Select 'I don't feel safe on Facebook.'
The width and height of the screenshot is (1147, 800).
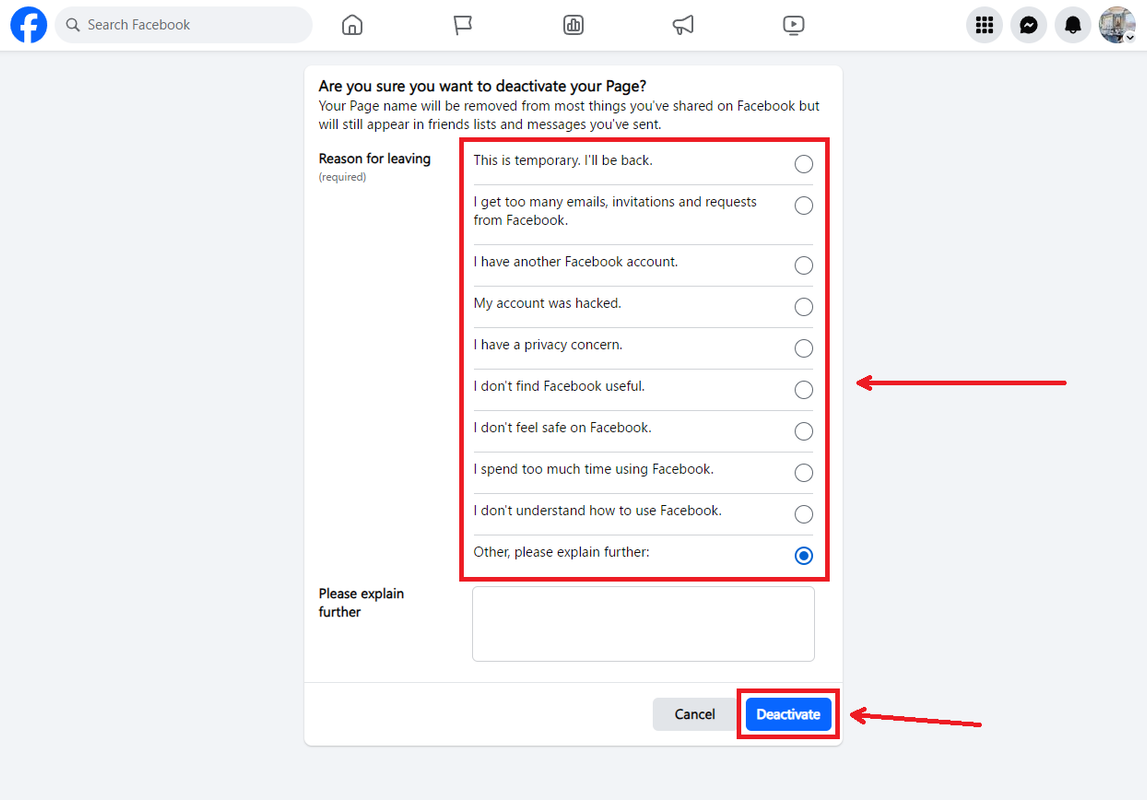tap(803, 431)
